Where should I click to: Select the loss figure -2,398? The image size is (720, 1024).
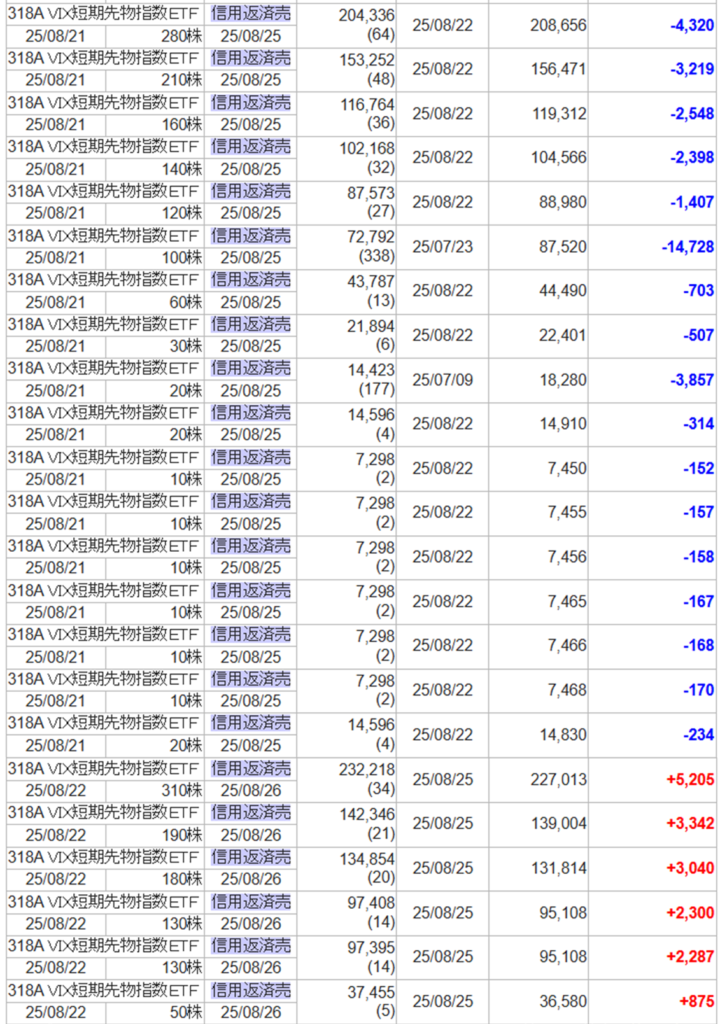coord(692,157)
